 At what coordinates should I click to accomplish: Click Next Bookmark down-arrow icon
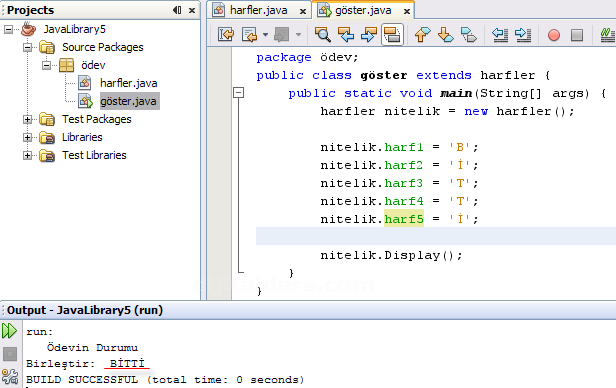click(x=446, y=35)
